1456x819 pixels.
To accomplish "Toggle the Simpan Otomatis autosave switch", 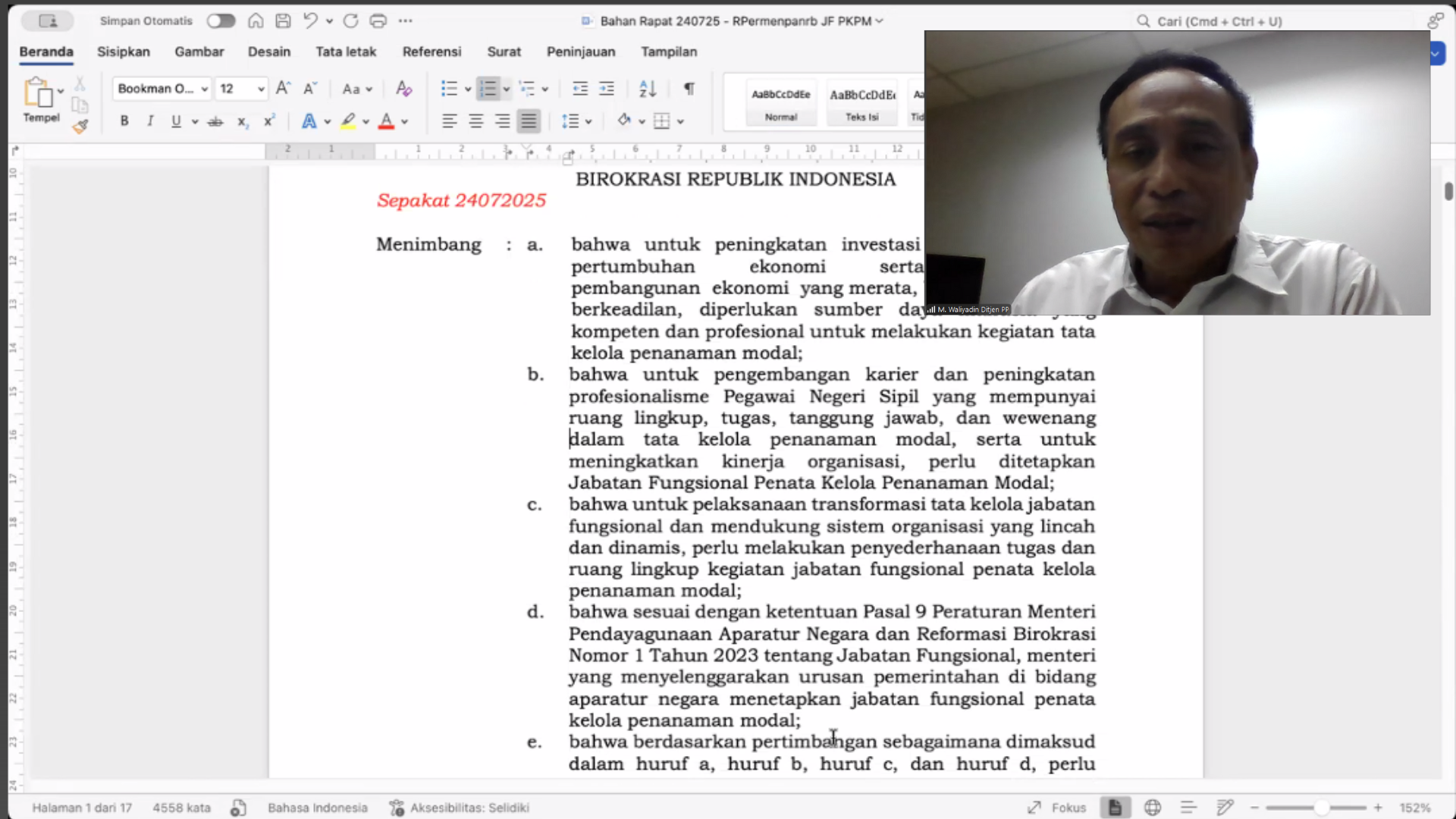I will click(x=221, y=20).
